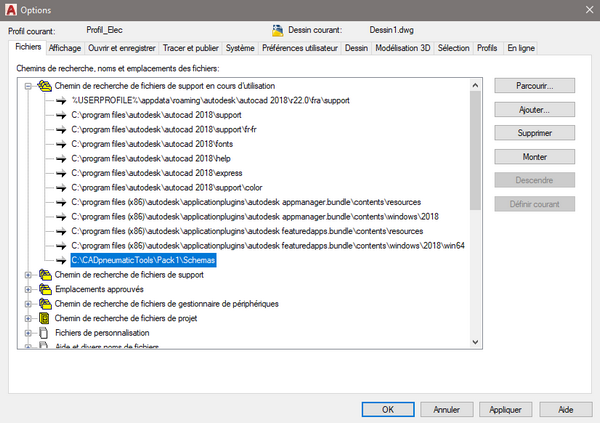Cancel with the Annuler button
The height and width of the screenshot is (423, 600).
(447, 410)
